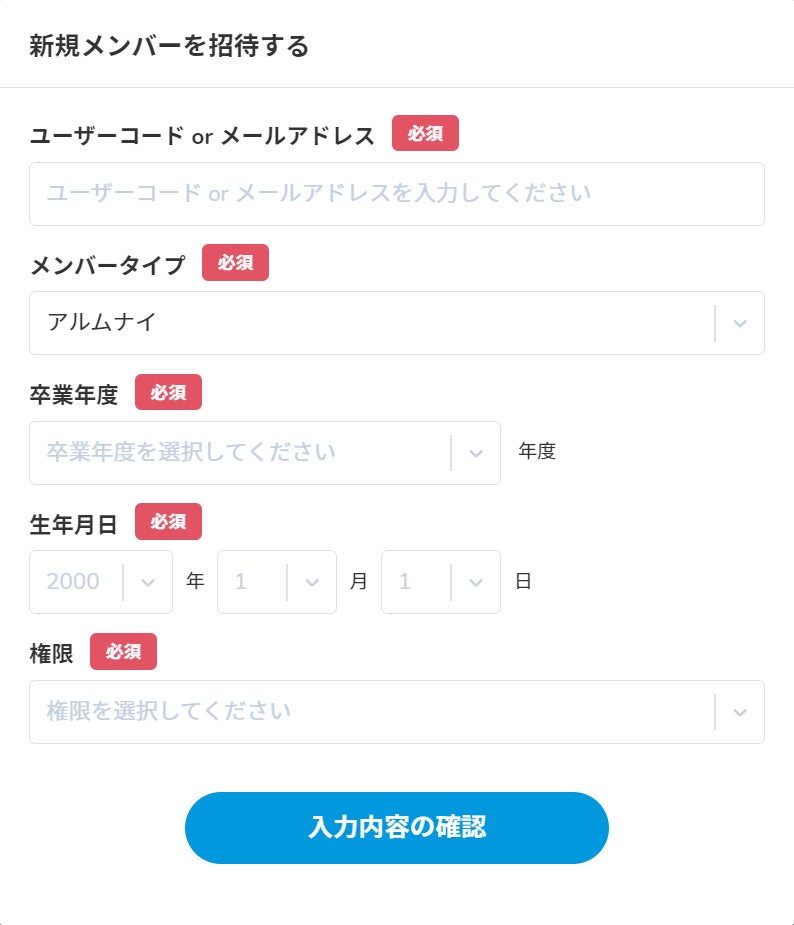The image size is (794, 925).
Task: Open the 権限 selection dropdown
Action: click(x=370, y=712)
